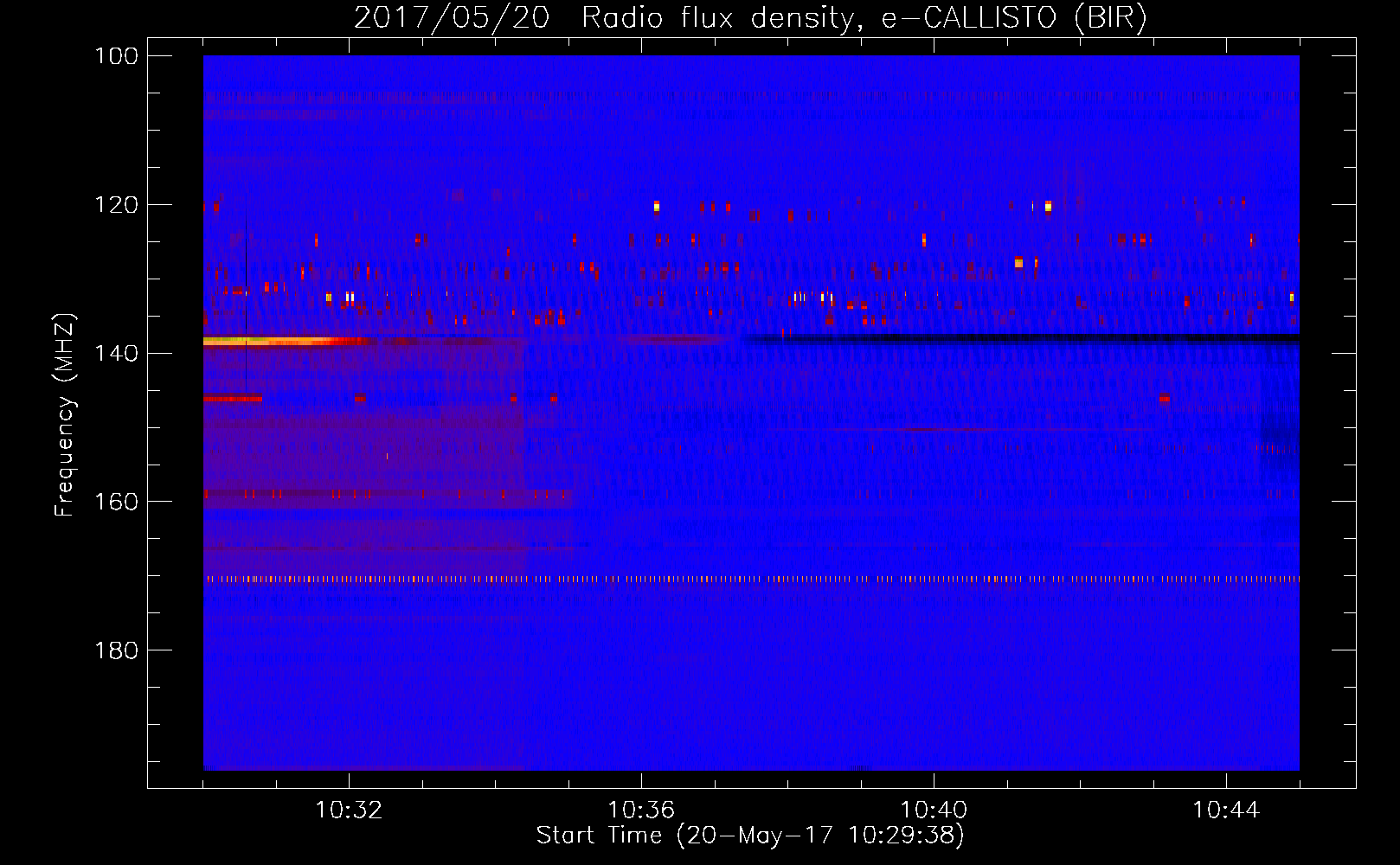Click the 10:32 time tick label
This screenshot has height=865, width=1400.
click(x=349, y=811)
